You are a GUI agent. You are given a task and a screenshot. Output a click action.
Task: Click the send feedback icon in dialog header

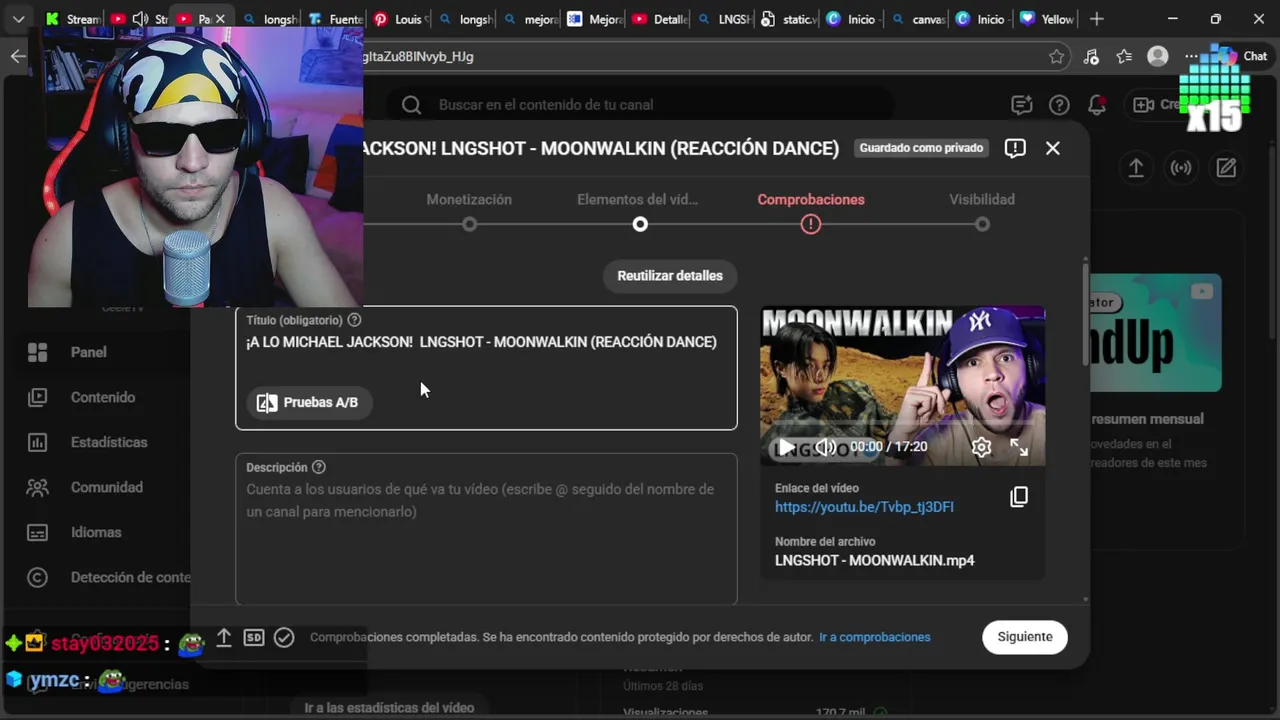pyautogui.click(x=1015, y=148)
